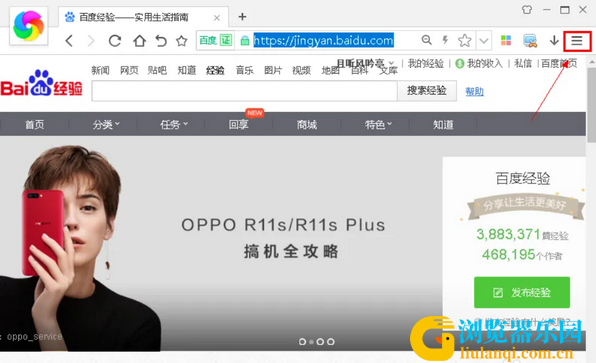Open the 帮助 link
The width and height of the screenshot is (596, 363).
pos(474,91)
